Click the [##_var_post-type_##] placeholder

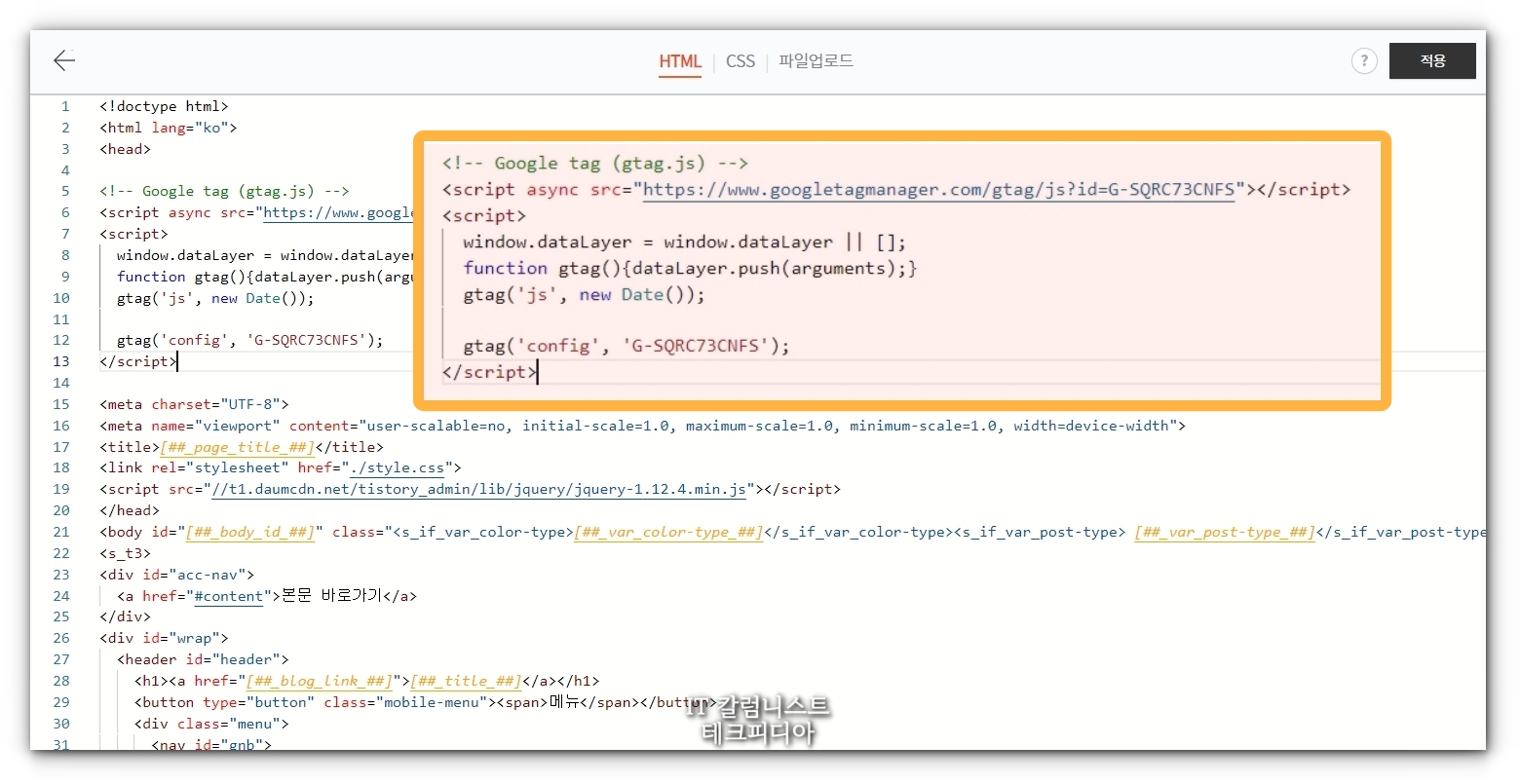pos(1225,532)
